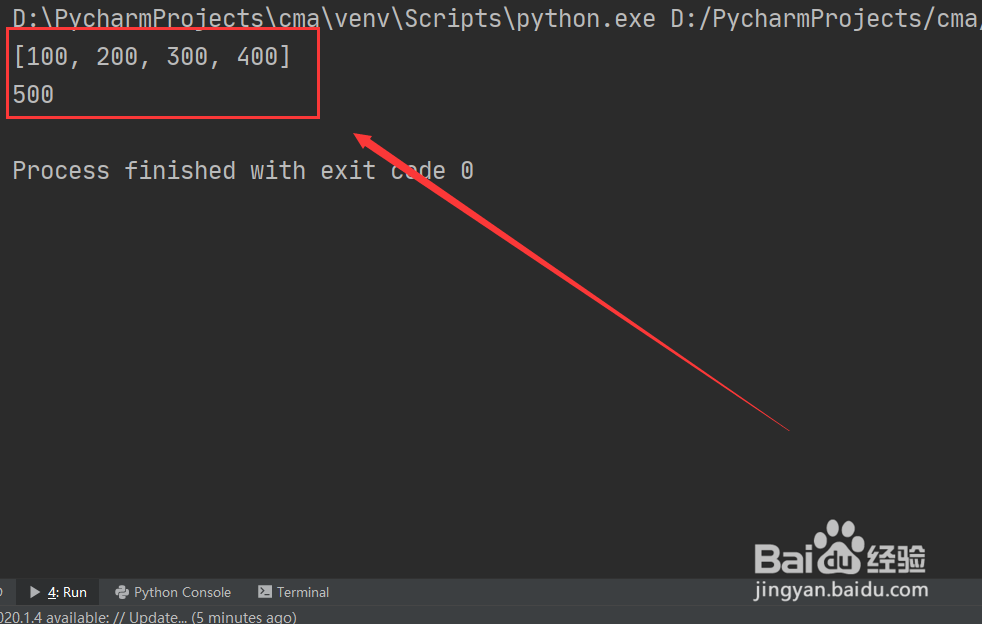Switch to the 4: Run tool window
The width and height of the screenshot is (982, 624).
tap(59, 592)
